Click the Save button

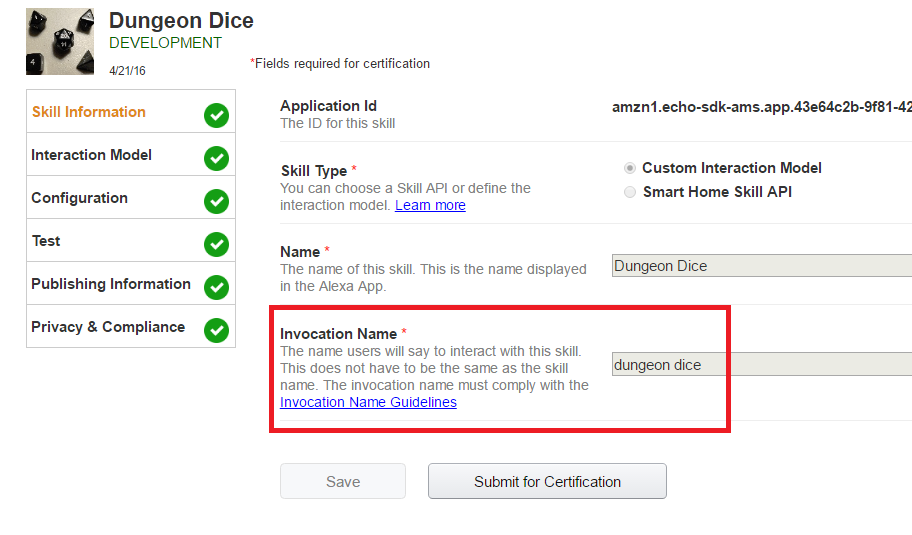click(x=343, y=481)
